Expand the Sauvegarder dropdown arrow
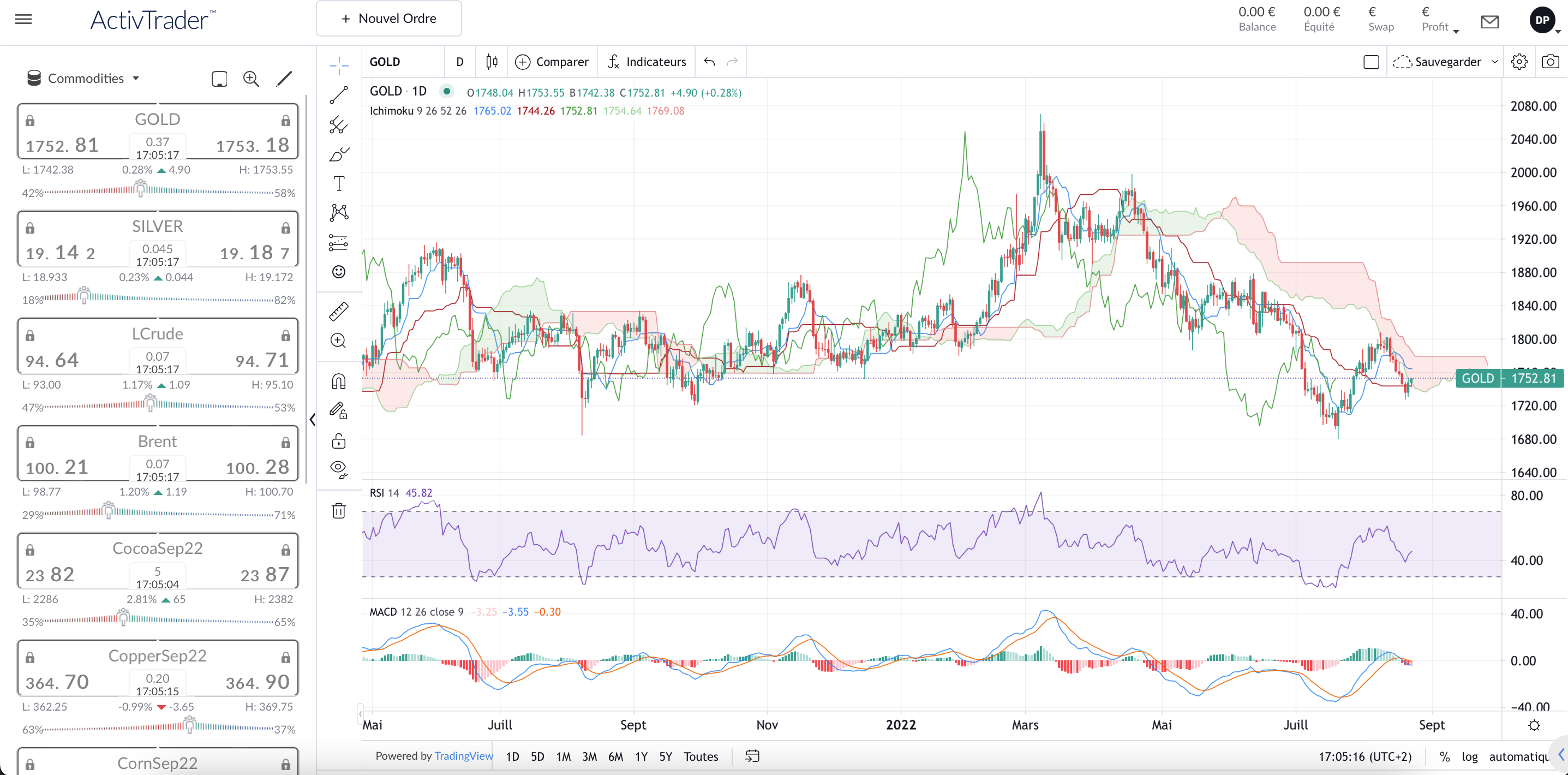1568x775 pixels. [x=1494, y=62]
